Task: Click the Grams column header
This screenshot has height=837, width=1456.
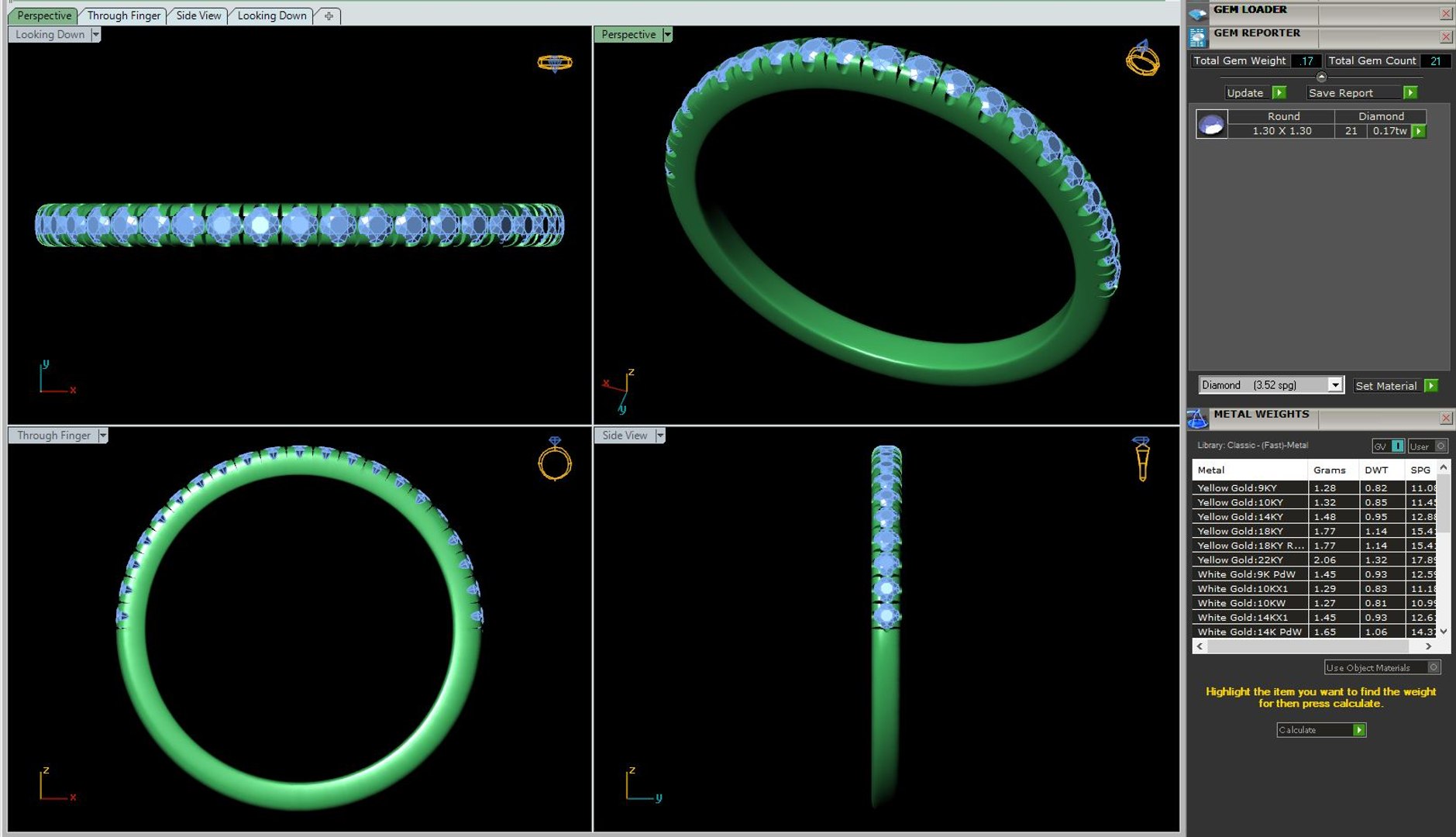Action: (1334, 470)
